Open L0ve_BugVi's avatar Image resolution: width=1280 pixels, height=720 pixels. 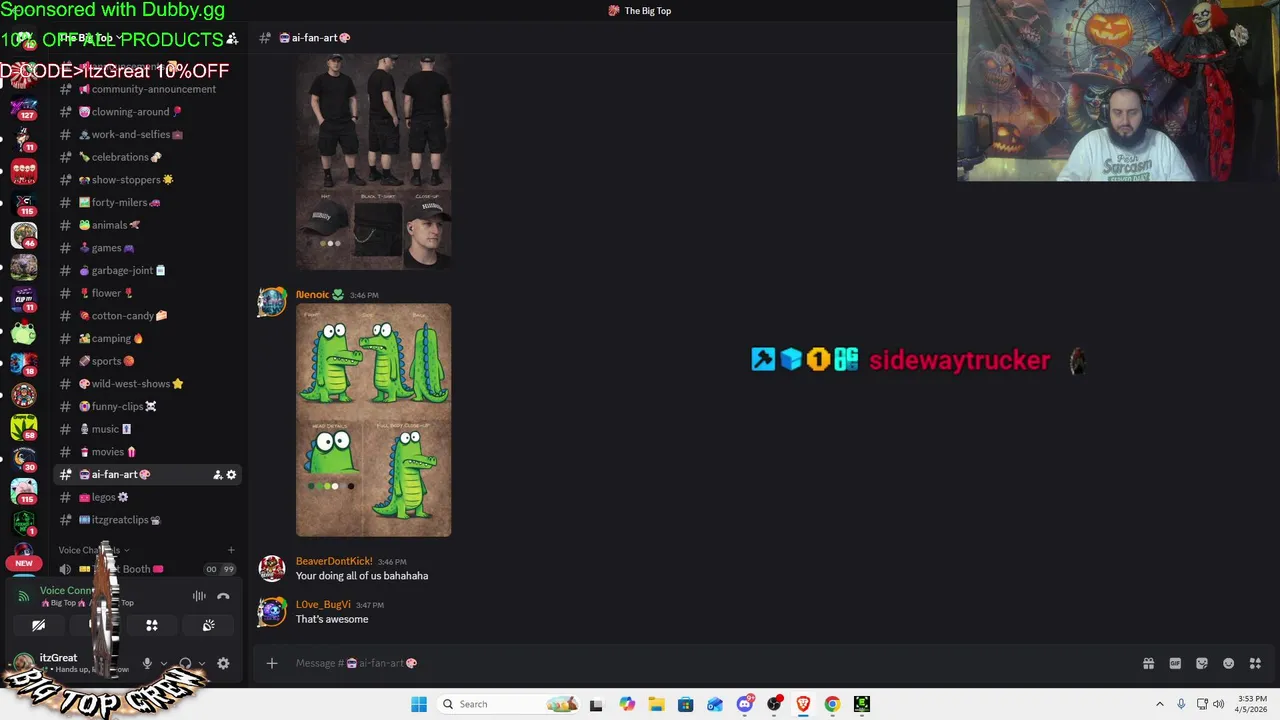(x=272, y=611)
